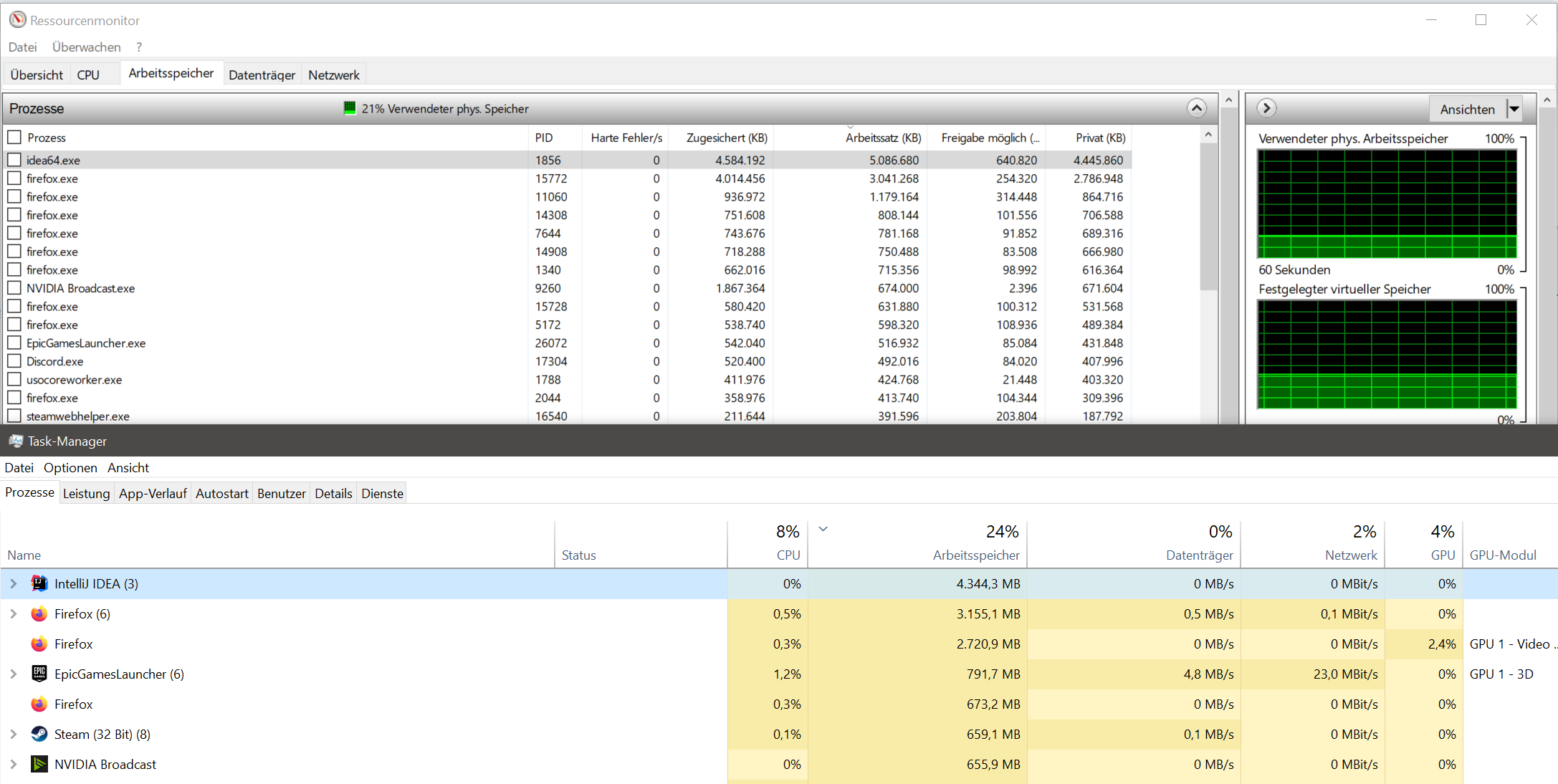Tick the NVIDIA Broadcast.exe checkbox

click(14, 288)
